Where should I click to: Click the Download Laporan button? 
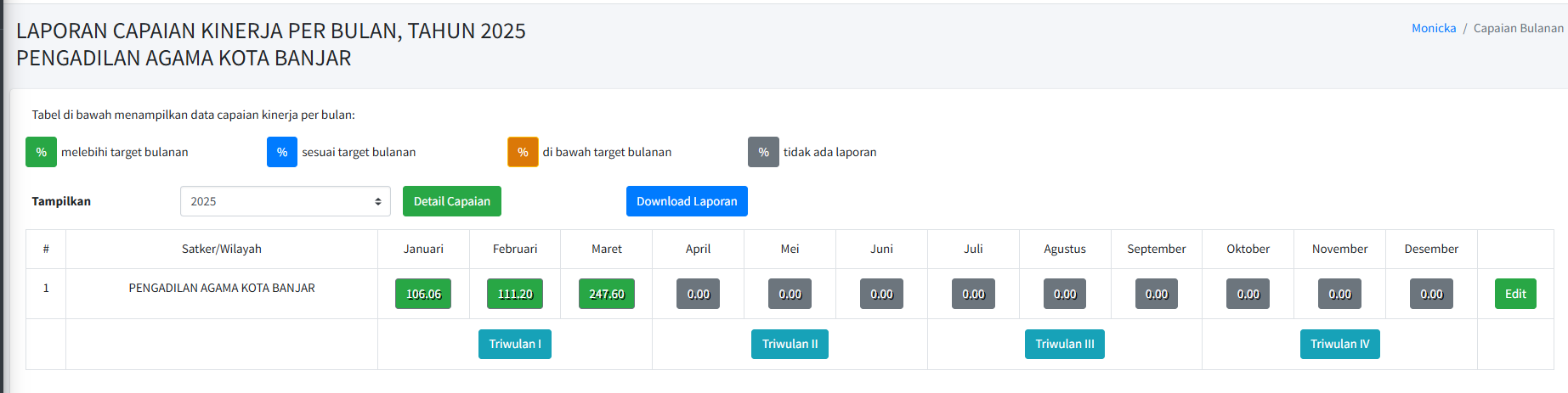pos(687,201)
